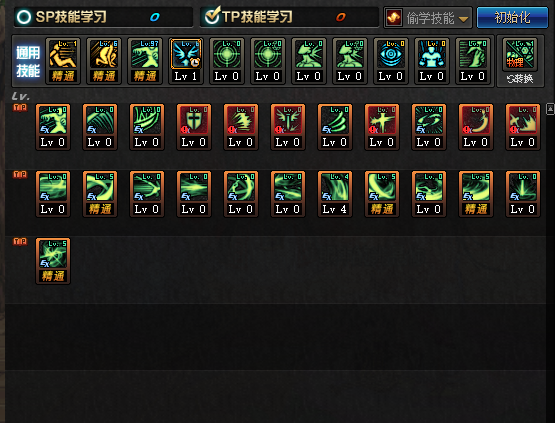This screenshot has width=555, height=423.
Task: Click the TP skill icon showing Lv 4
Action: 335,194
